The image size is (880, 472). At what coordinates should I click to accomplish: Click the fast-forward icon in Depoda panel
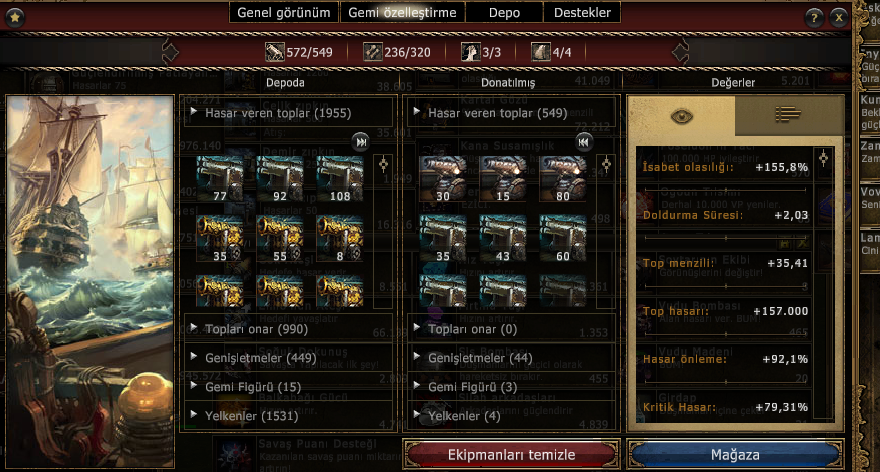(x=361, y=142)
